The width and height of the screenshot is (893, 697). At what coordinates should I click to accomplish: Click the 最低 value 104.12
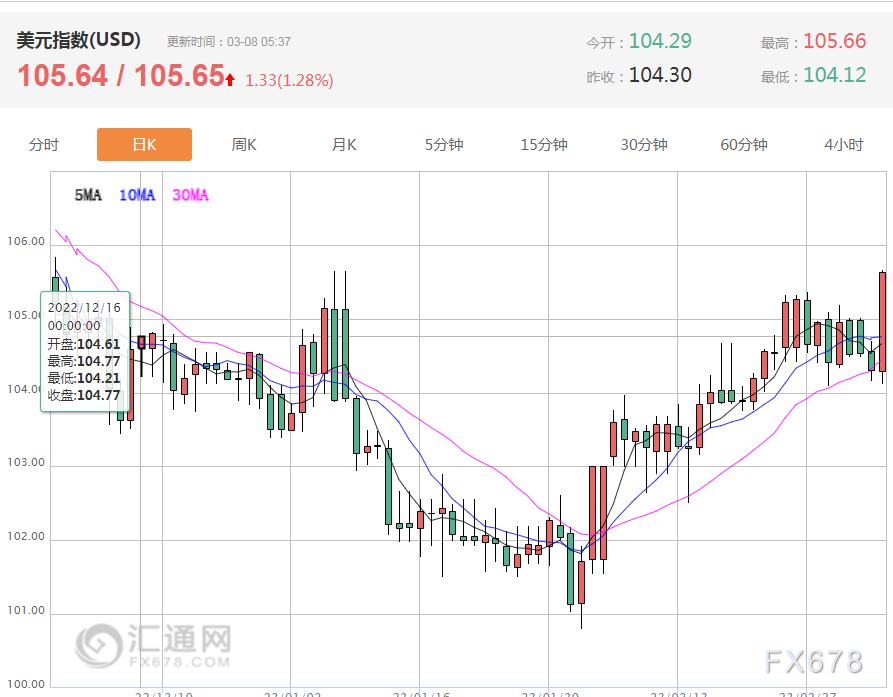click(x=834, y=75)
